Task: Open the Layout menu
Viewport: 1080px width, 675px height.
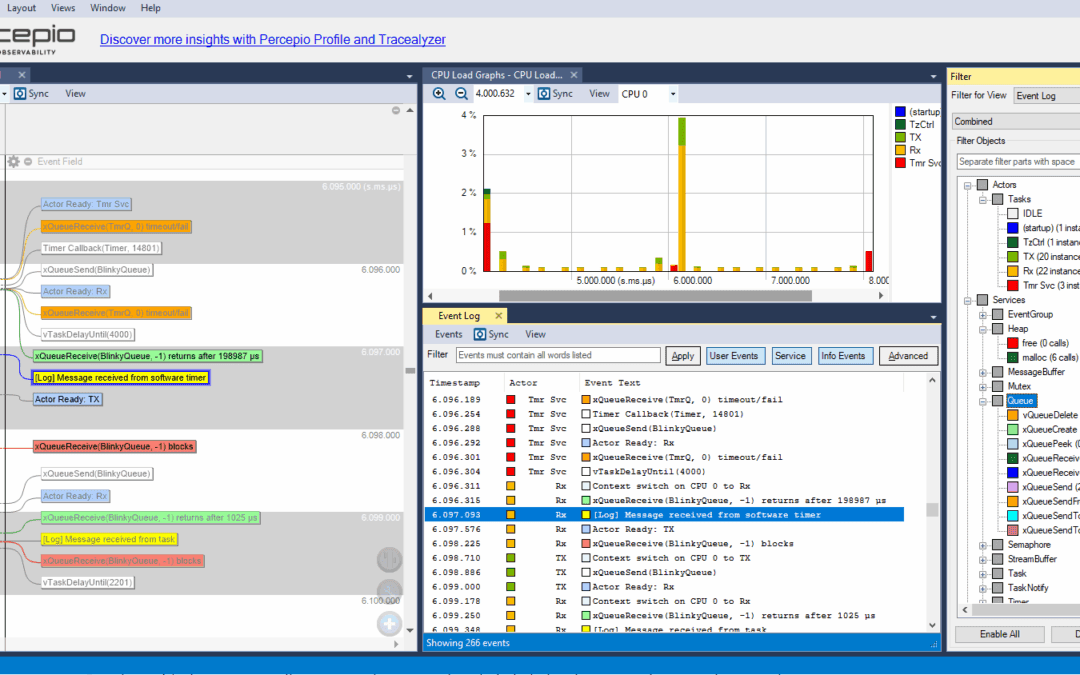Action: pyautogui.click(x=21, y=8)
